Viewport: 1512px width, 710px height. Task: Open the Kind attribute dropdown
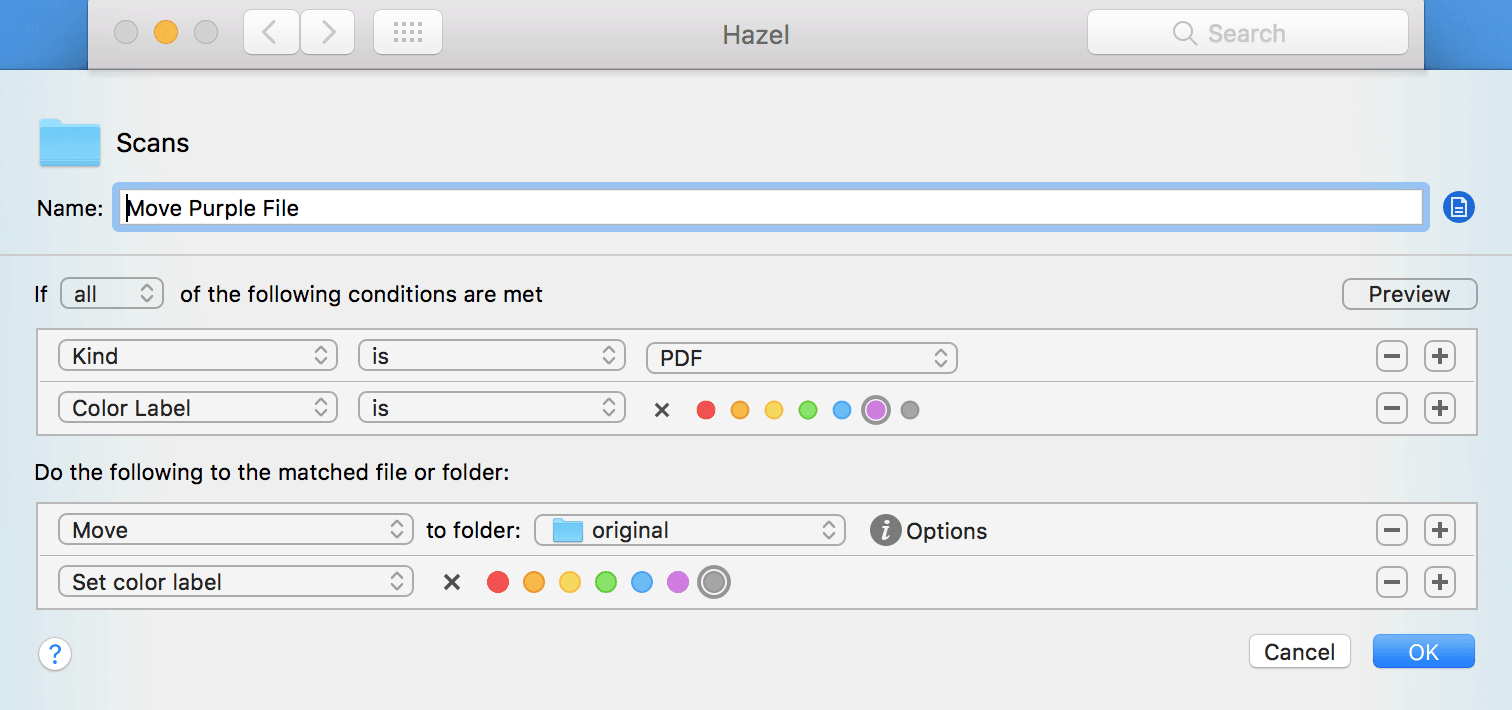pyautogui.click(x=197, y=356)
